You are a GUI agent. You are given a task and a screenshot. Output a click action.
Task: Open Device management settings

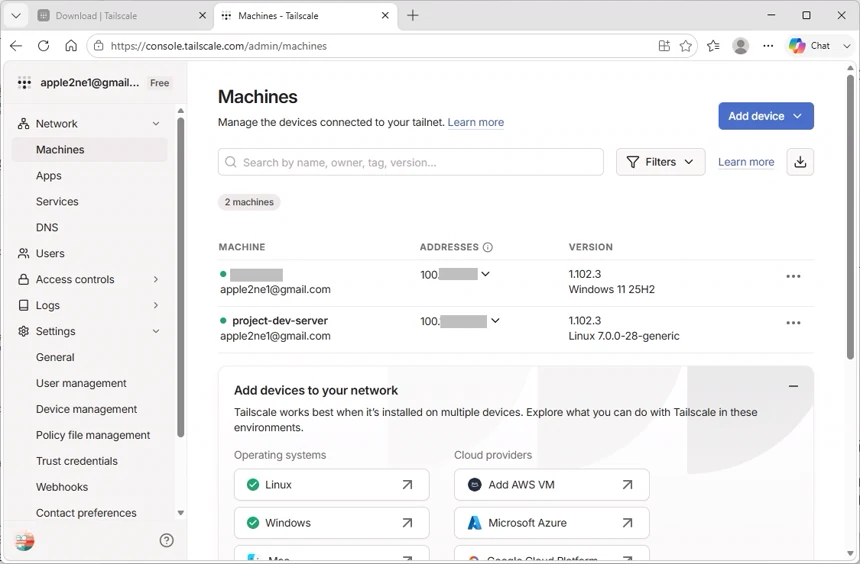(86, 409)
